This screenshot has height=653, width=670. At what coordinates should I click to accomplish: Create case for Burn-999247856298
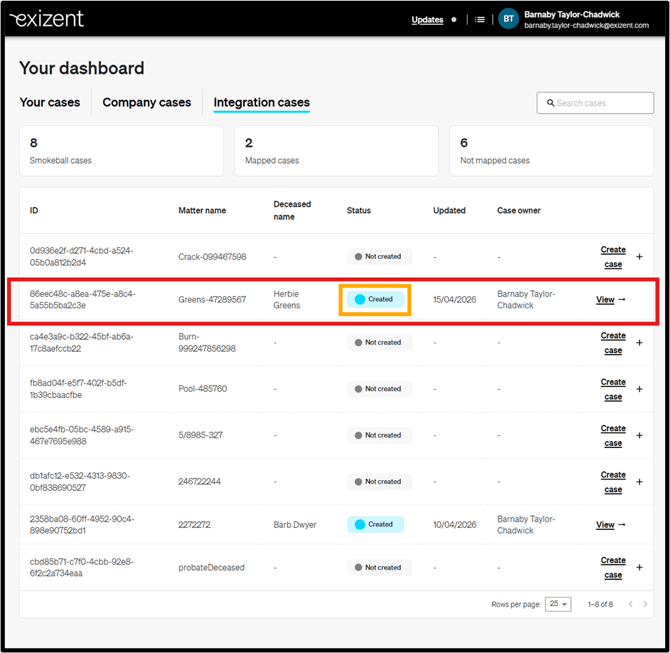[613, 343]
